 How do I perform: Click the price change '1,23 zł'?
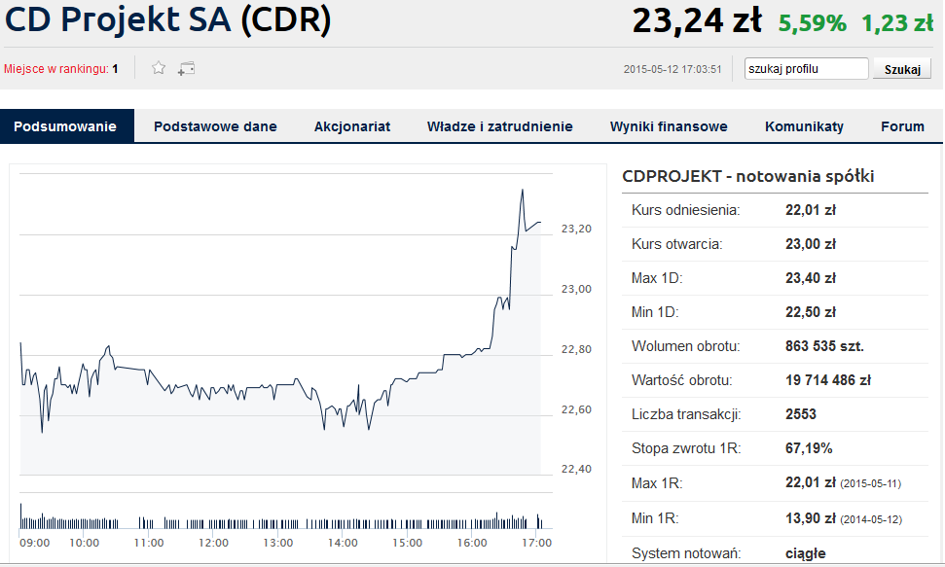point(897,23)
